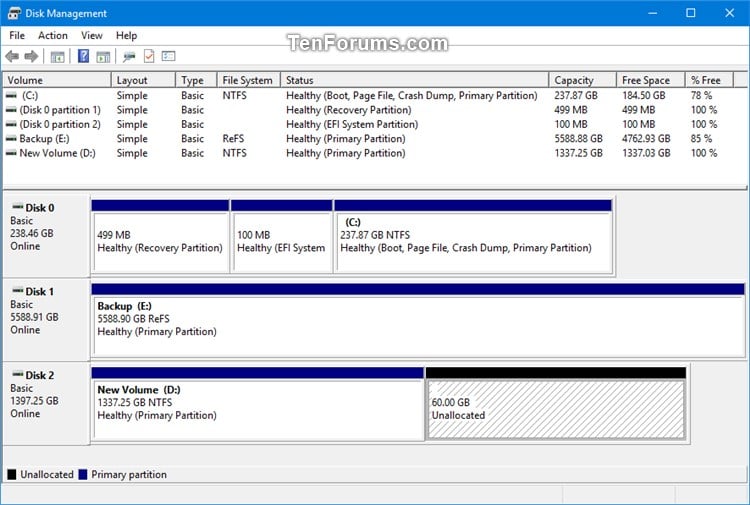750x505 pixels.
Task: Click drive icon beside Backup (E:) row
Action: [x=11, y=139]
